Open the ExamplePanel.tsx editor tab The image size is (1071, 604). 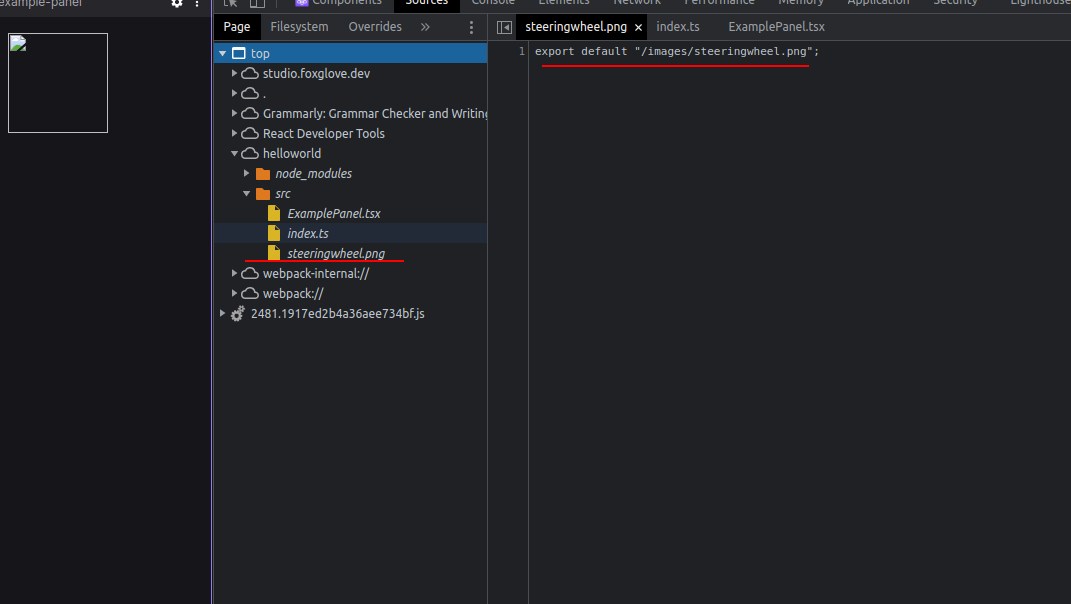[x=776, y=27]
